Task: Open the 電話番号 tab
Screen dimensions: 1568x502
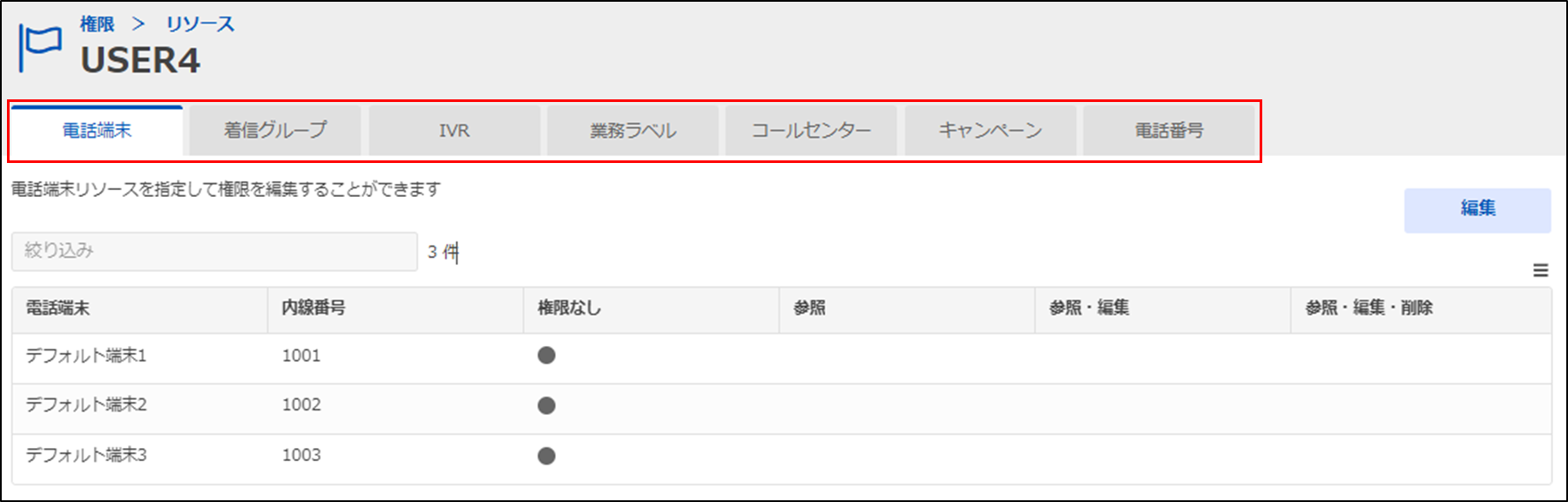Action: (x=1168, y=131)
